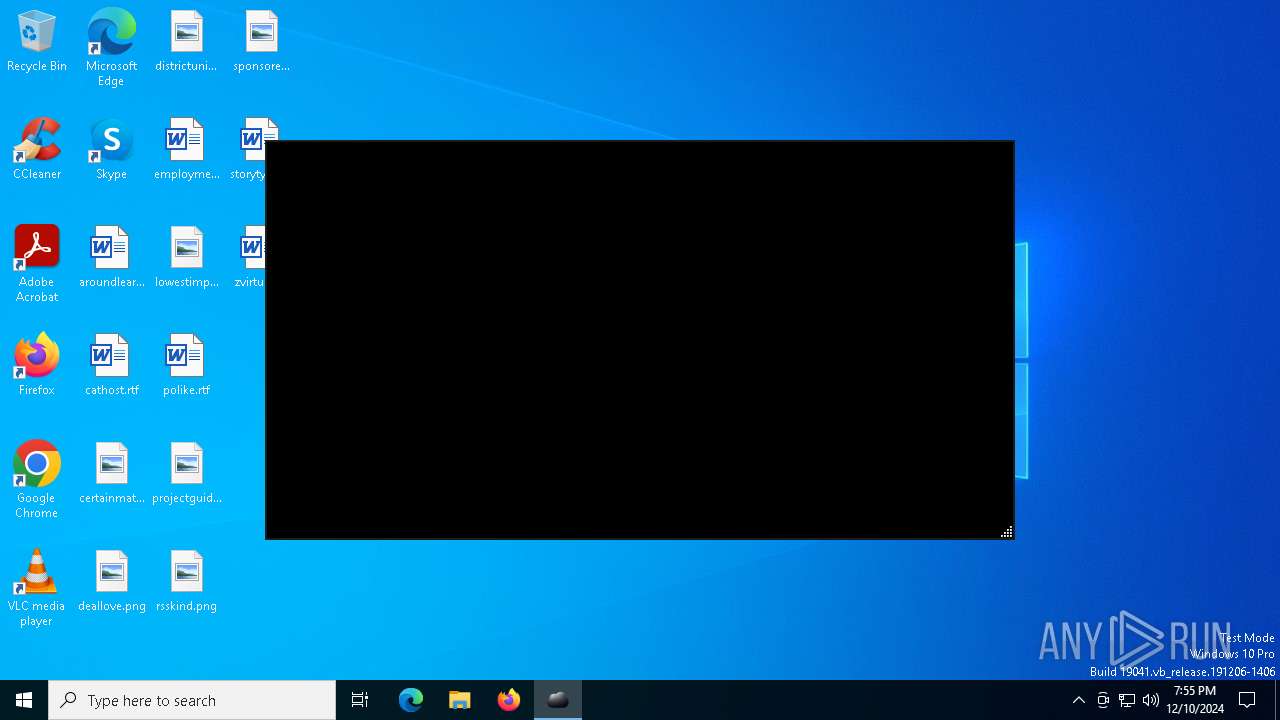This screenshot has width=1280, height=720.
Task: Click the black window's resize grip
Action: 1006,532
